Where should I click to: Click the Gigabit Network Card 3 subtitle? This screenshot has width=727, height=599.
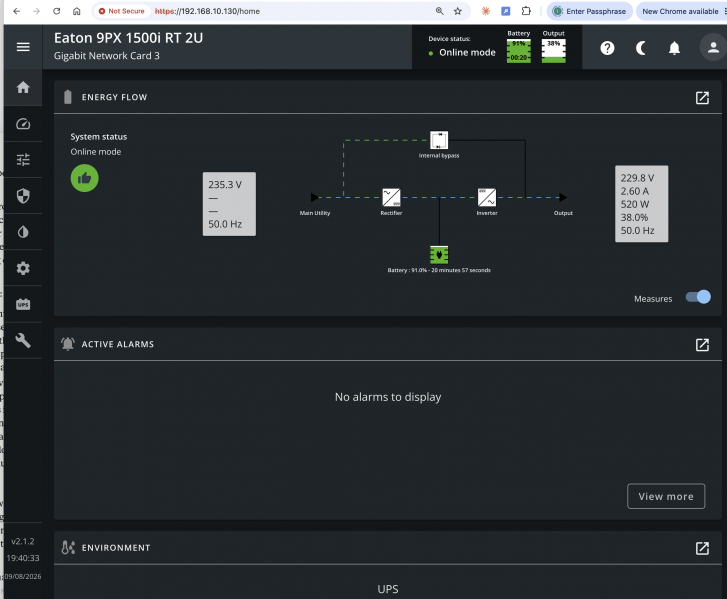click(x=107, y=56)
